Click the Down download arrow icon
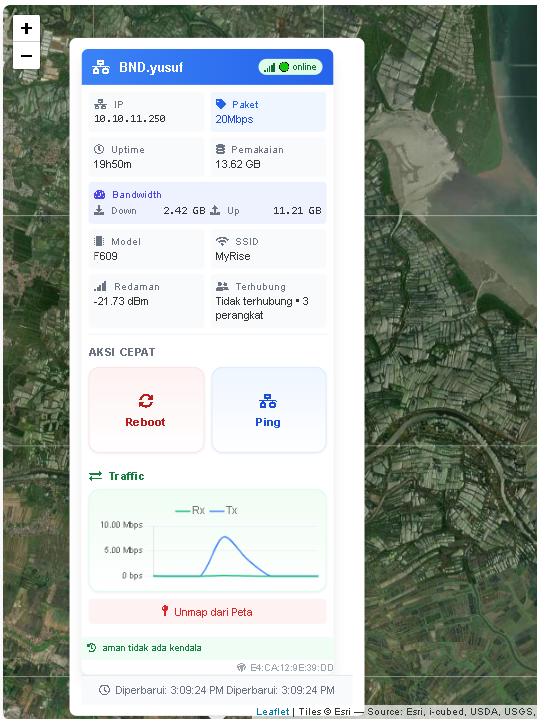 [x=99, y=210]
